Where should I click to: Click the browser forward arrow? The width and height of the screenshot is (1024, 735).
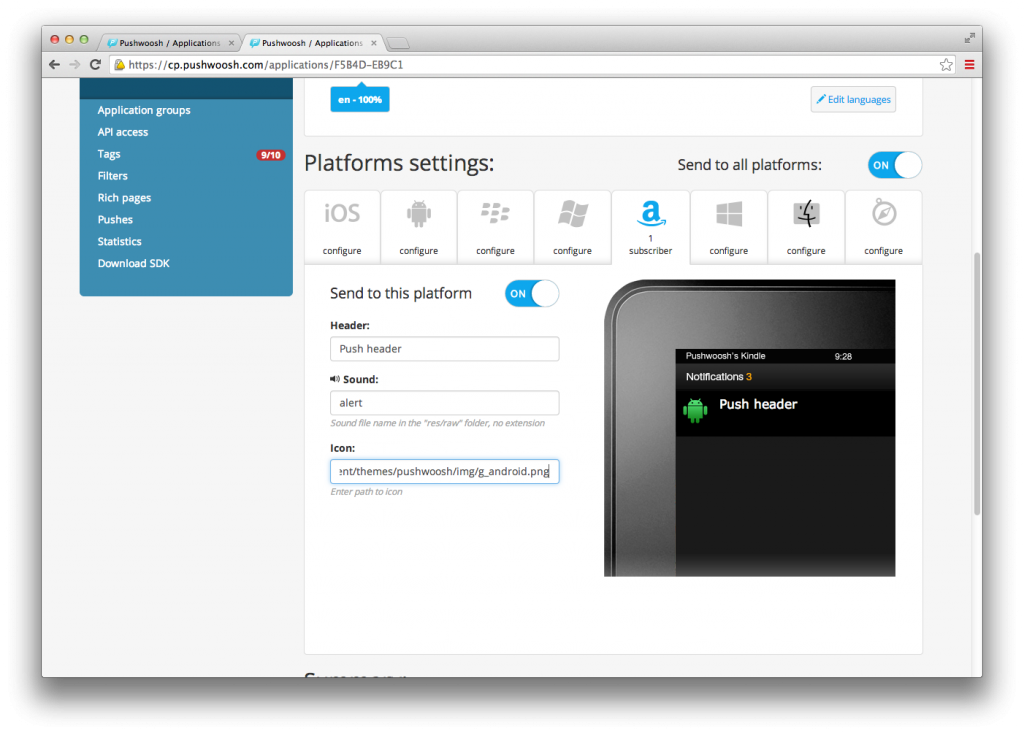(74, 65)
